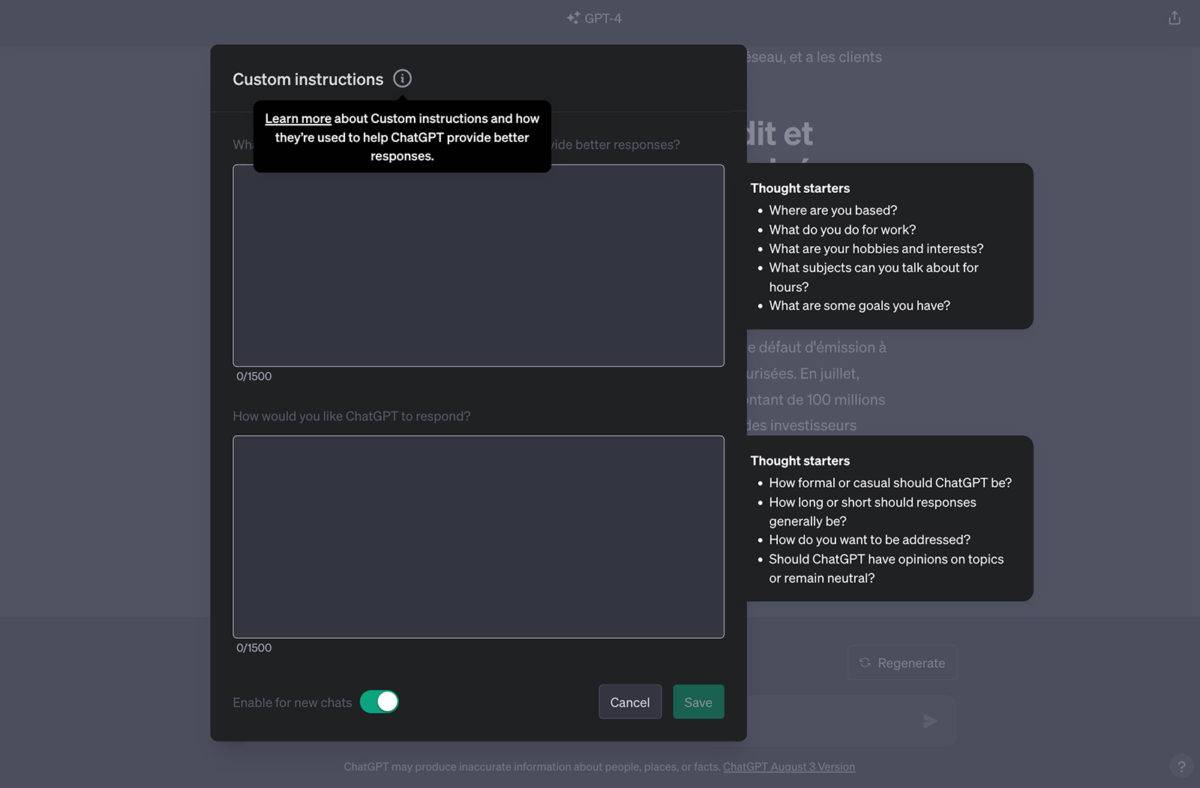Toggle Enable for new chats switch

point(379,702)
